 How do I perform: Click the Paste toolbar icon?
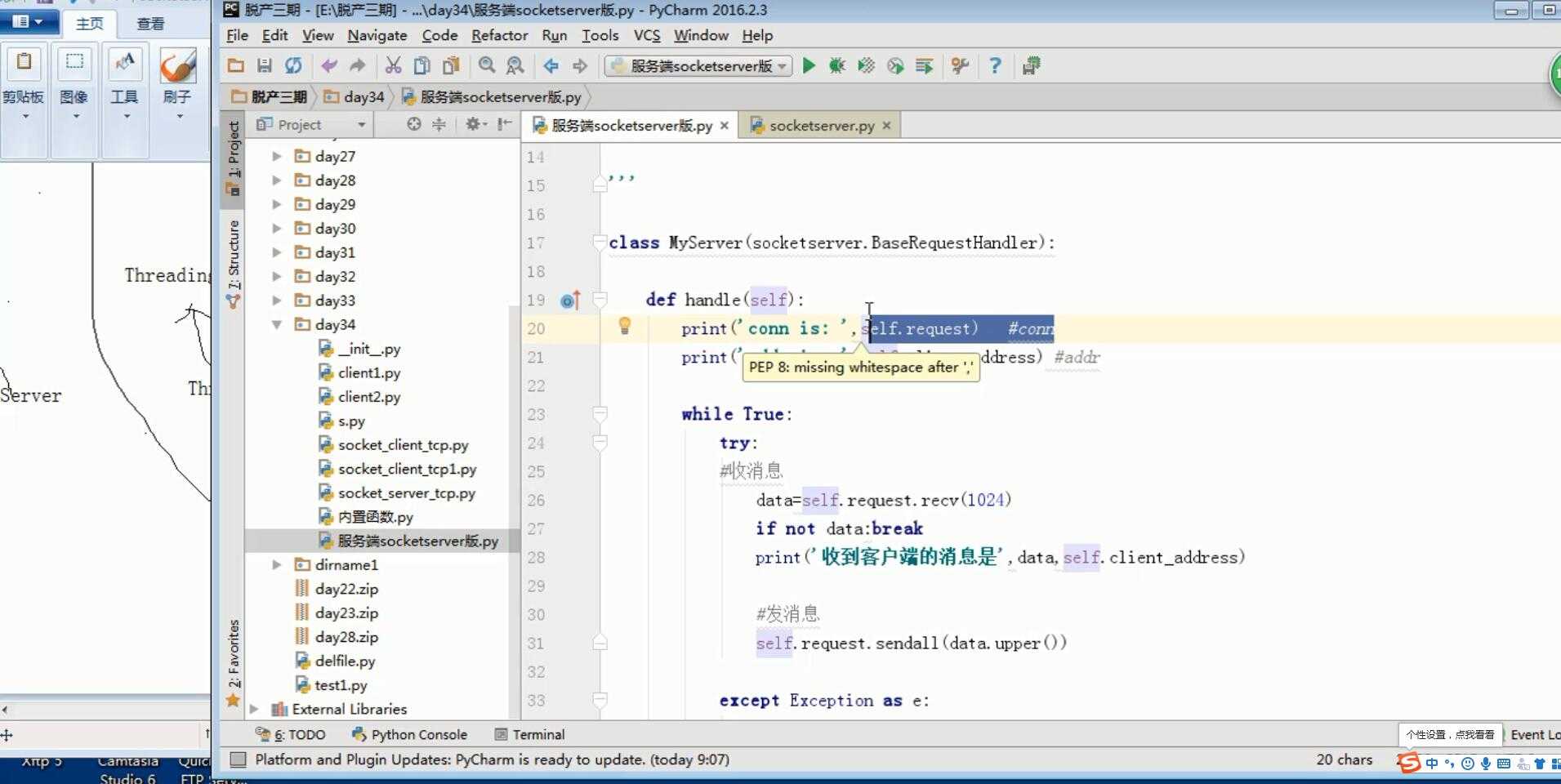(x=451, y=66)
